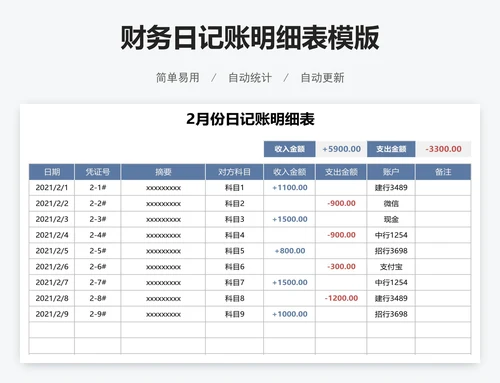This screenshot has width=500, height=383.
Task: Click voucher number 2-6#
Action: (98, 267)
